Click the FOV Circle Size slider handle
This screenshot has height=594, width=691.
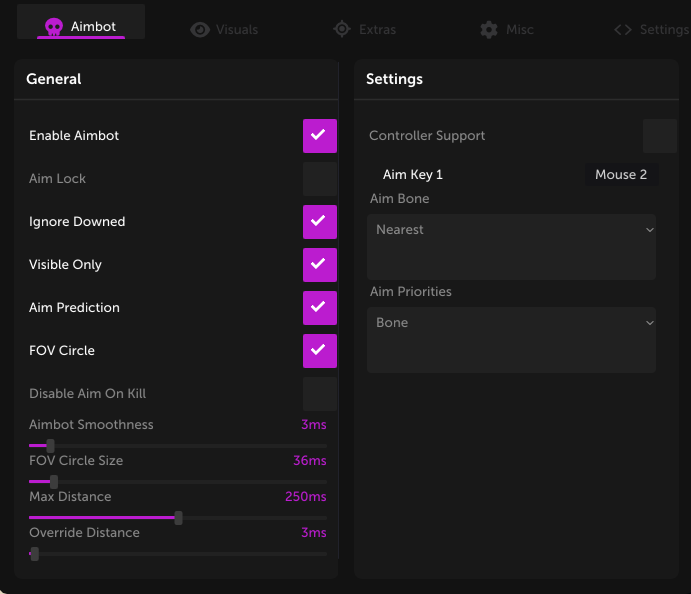point(54,482)
